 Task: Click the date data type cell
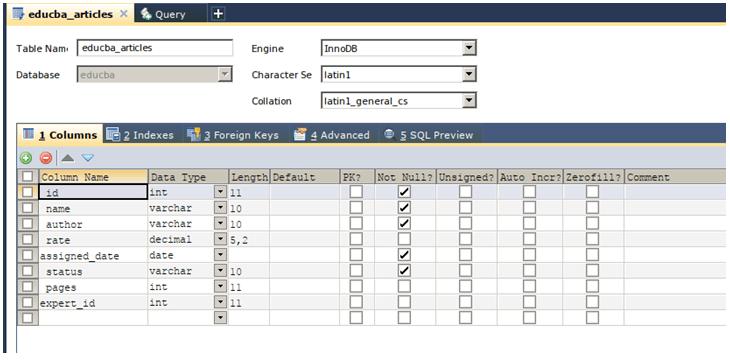[181, 256]
